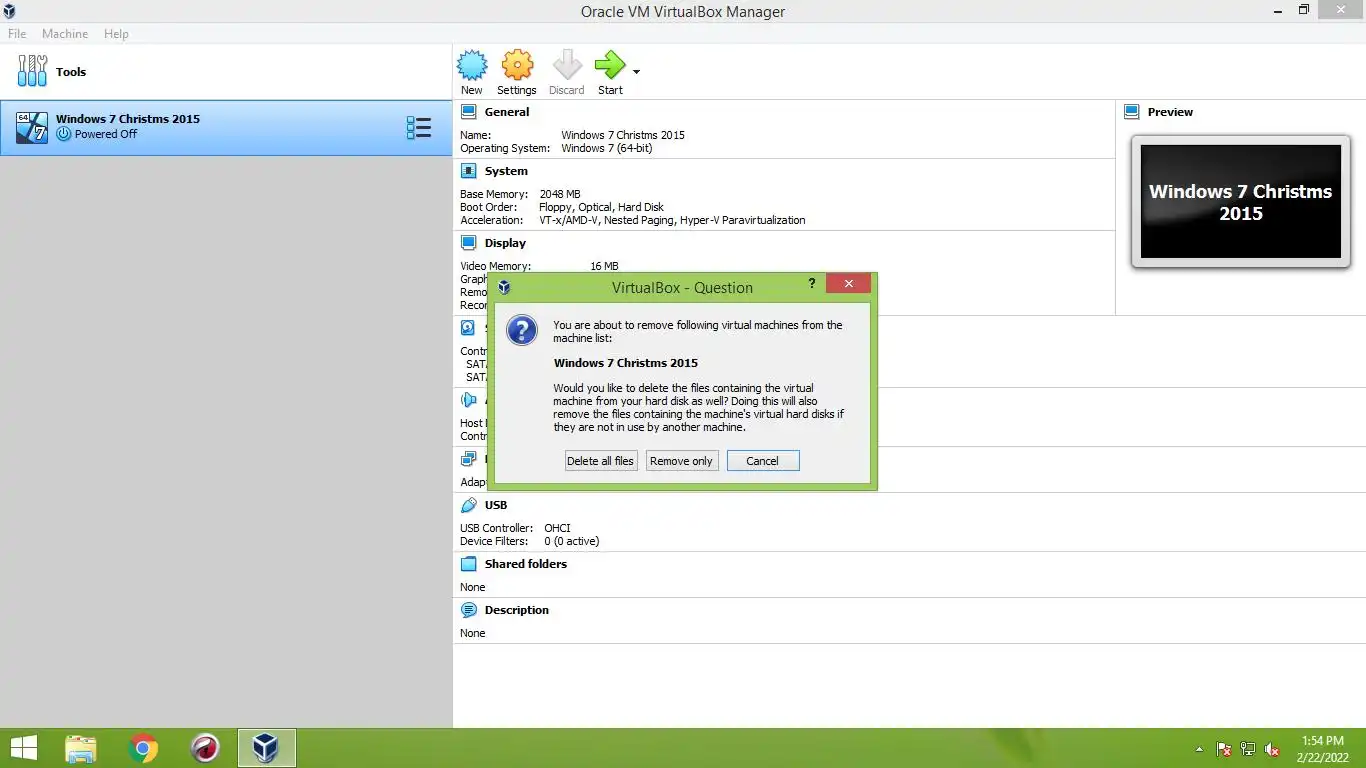The width and height of the screenshot is (1366, 768).
Task: Open the Tools icon in sidebar
Action: tap(32, 71)
